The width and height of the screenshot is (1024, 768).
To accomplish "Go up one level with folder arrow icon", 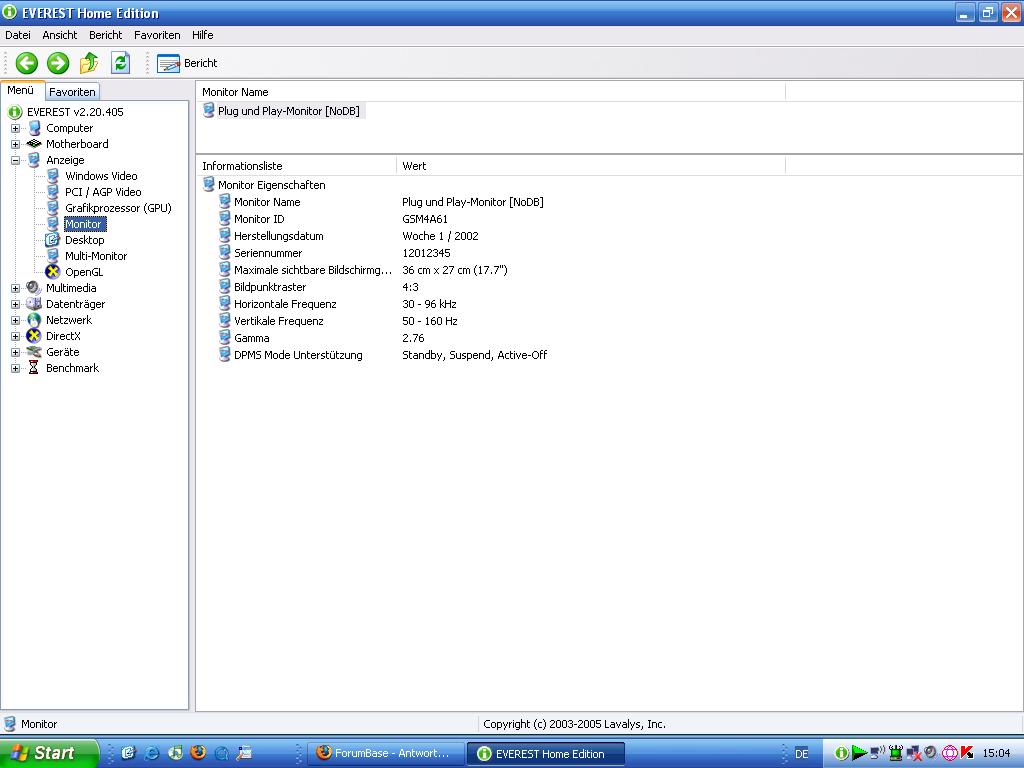I will 89,63.
